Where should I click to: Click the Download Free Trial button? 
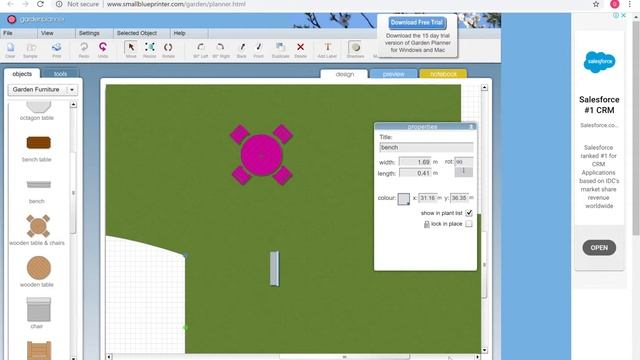tap(416, 22)
